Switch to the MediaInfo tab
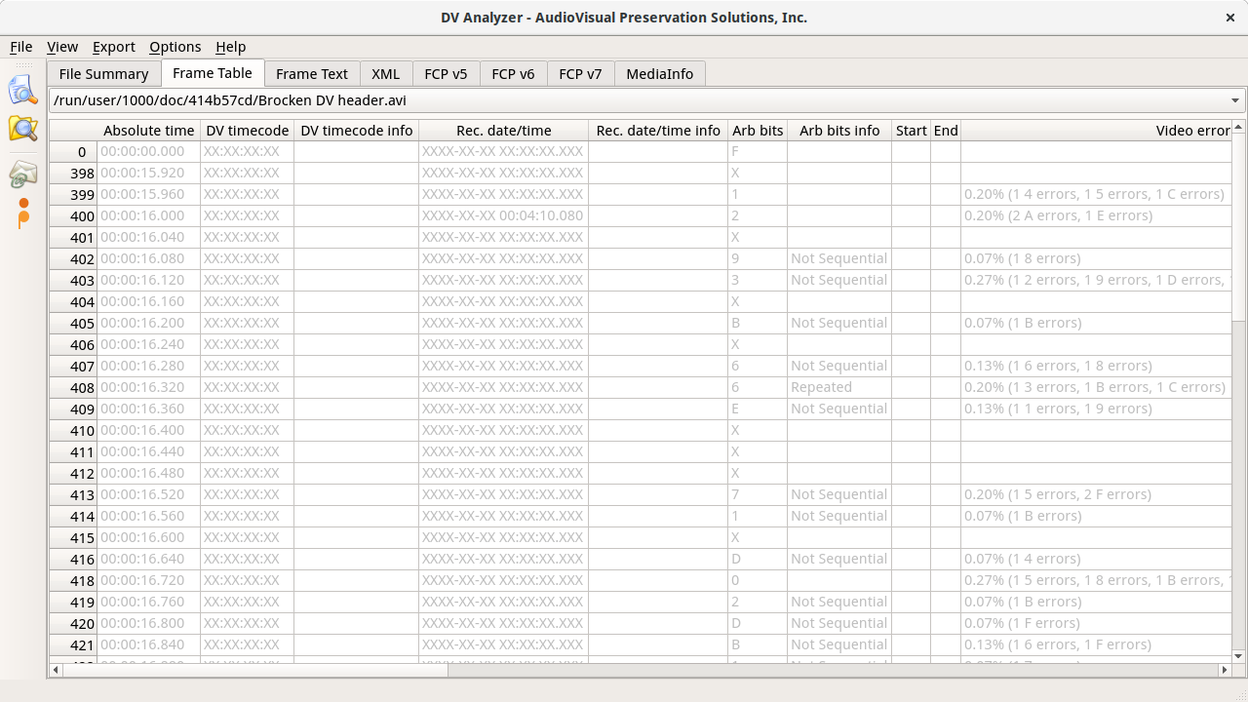 (x=659, y=74)
